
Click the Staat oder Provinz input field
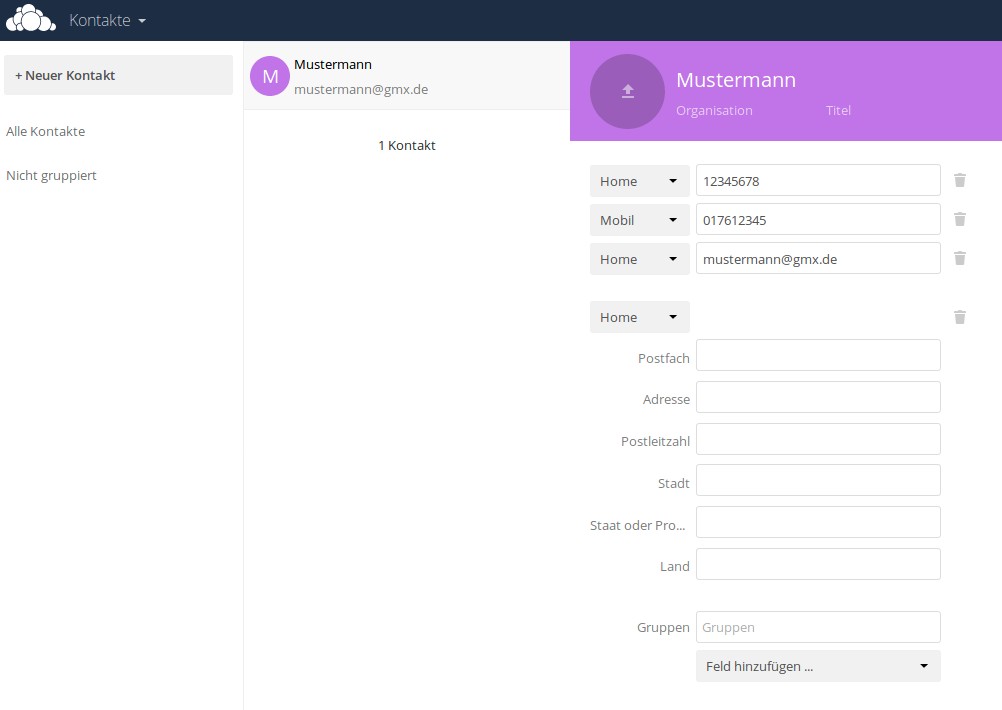[818, 523]
